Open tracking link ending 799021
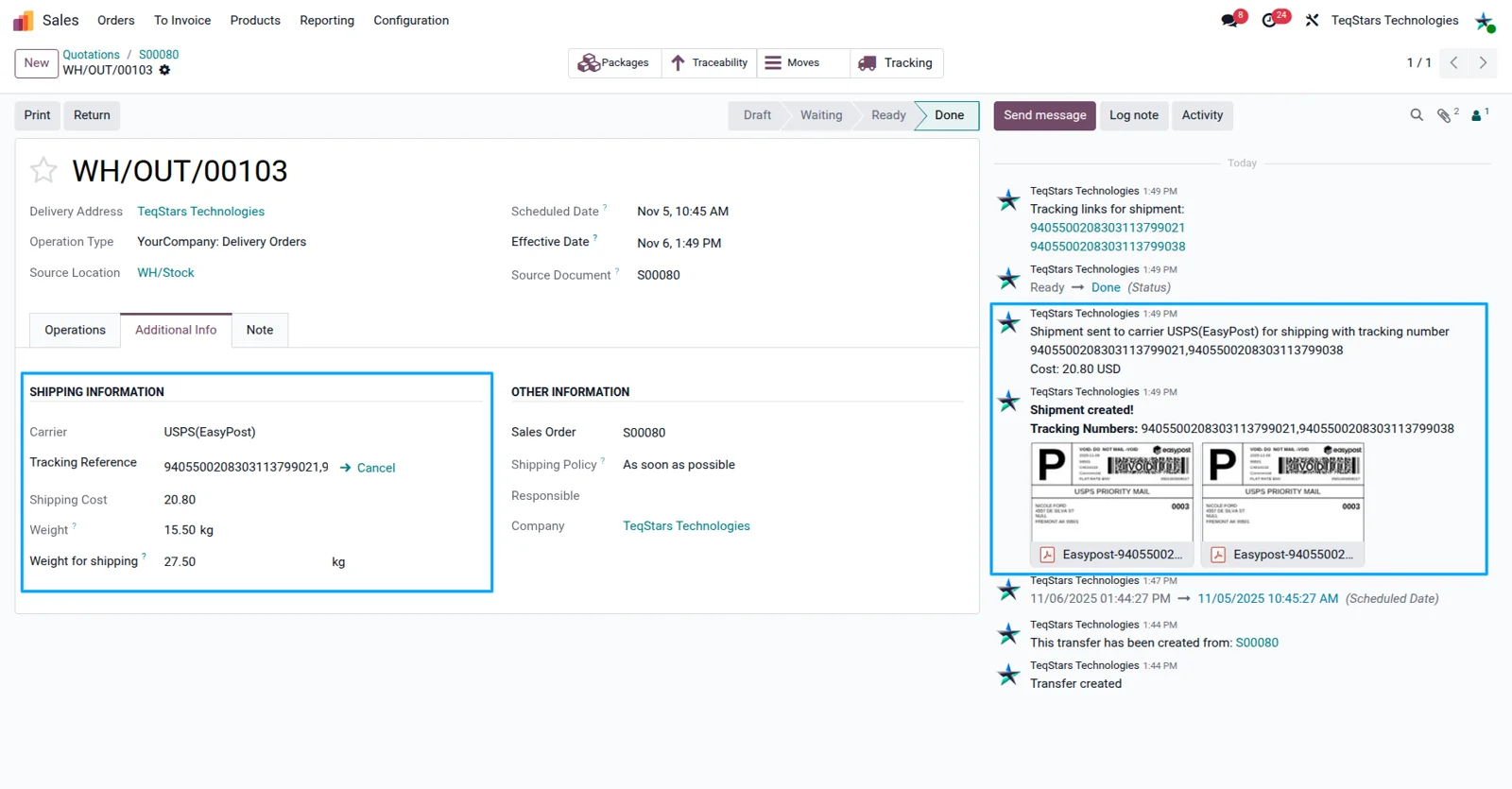Image resolution: width=1512 pixels, height=789 pixels. 1108,228
